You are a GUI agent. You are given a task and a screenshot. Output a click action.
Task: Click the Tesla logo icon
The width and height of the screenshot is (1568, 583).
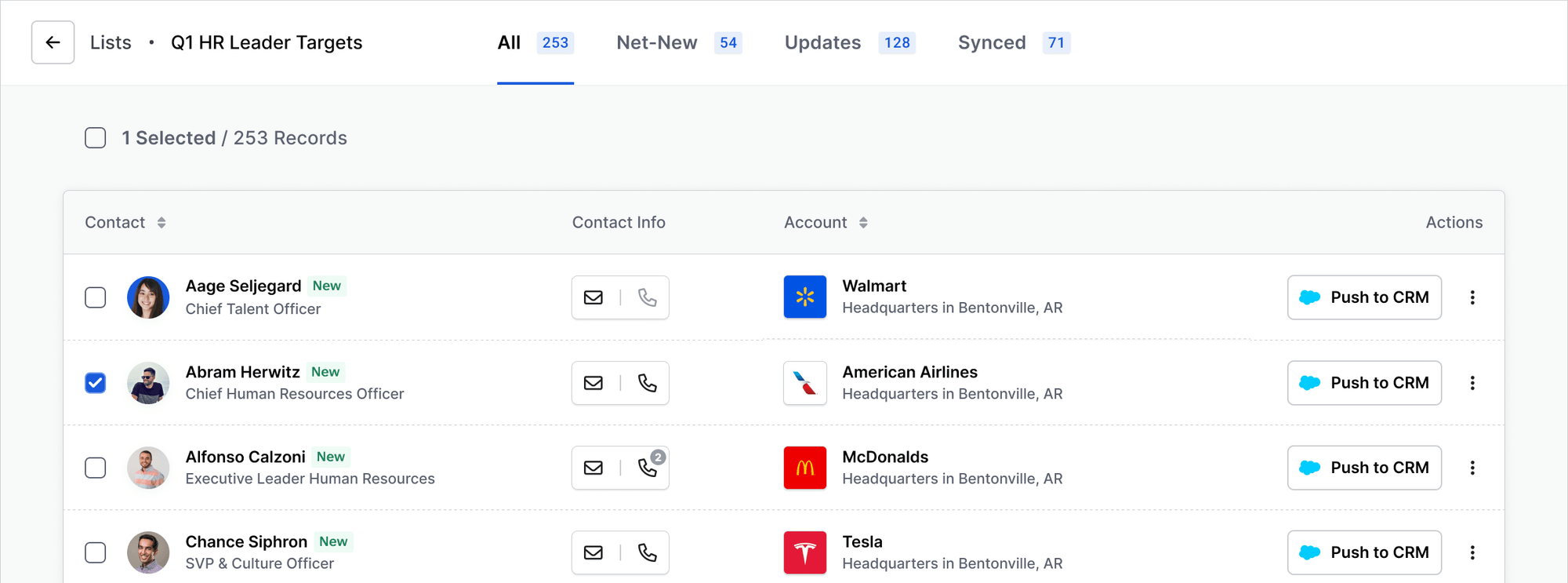[x=804, y=552]
